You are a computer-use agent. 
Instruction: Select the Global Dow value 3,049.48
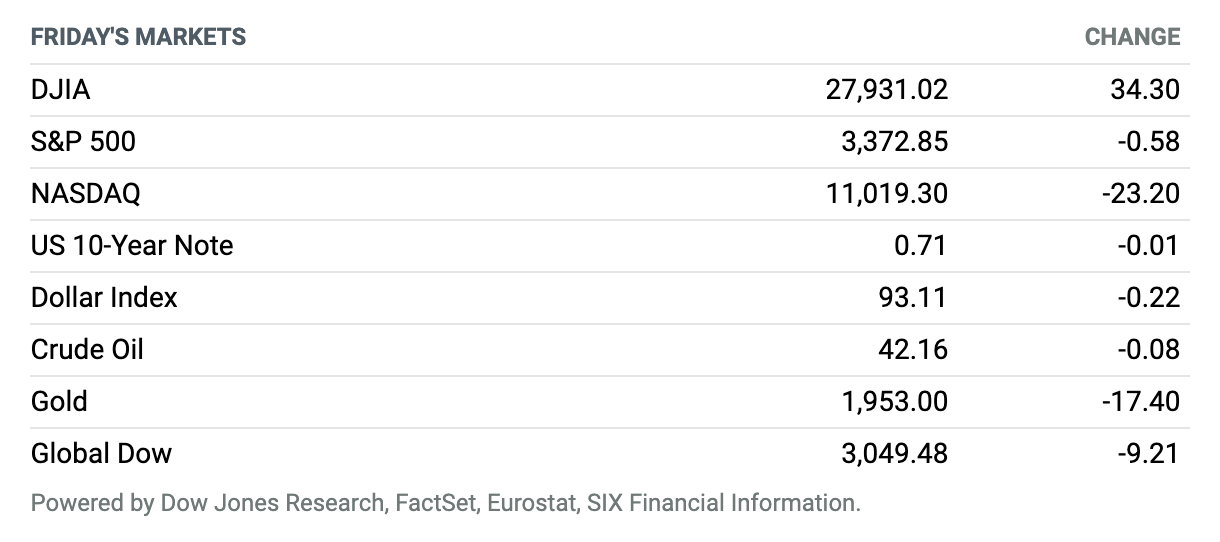point(895,454)
